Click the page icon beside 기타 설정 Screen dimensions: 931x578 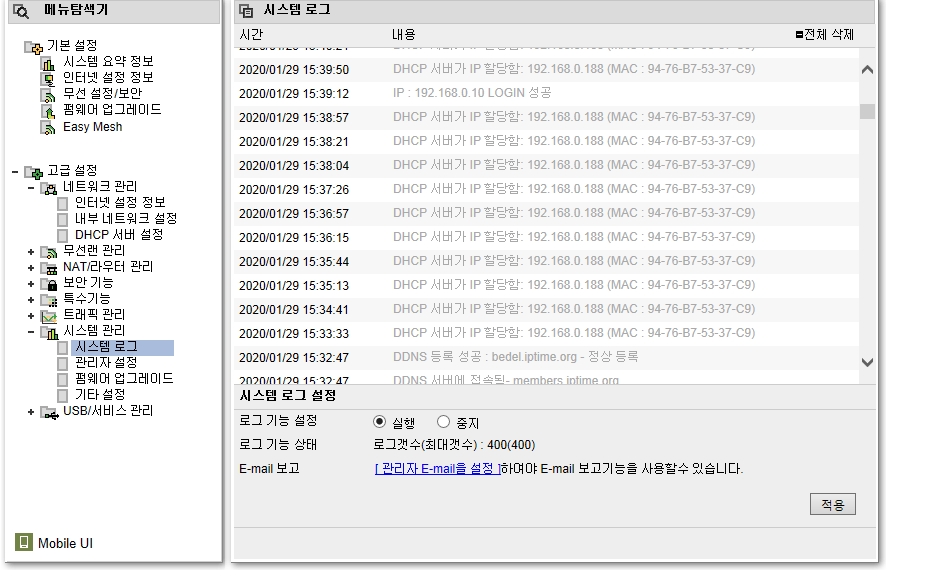[x=62, y=396]
